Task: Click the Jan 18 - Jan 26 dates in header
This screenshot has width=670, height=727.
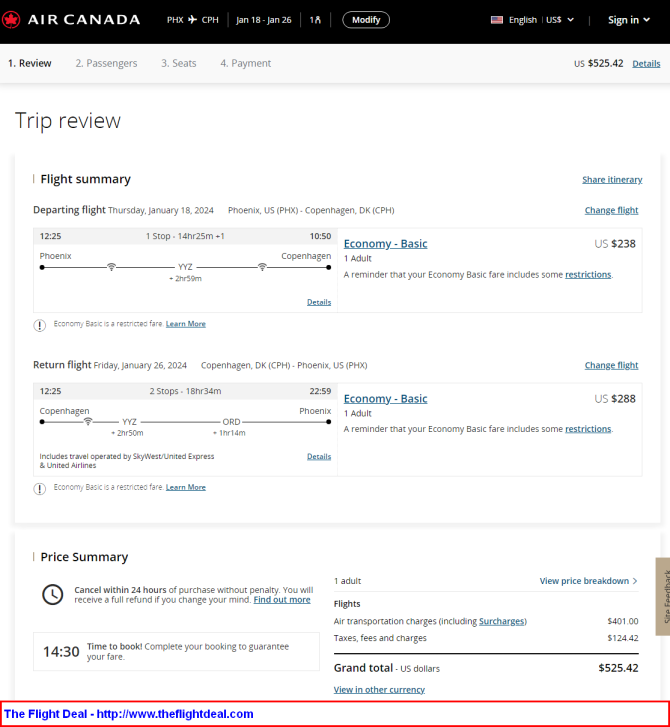Action: tap(263, 20)
